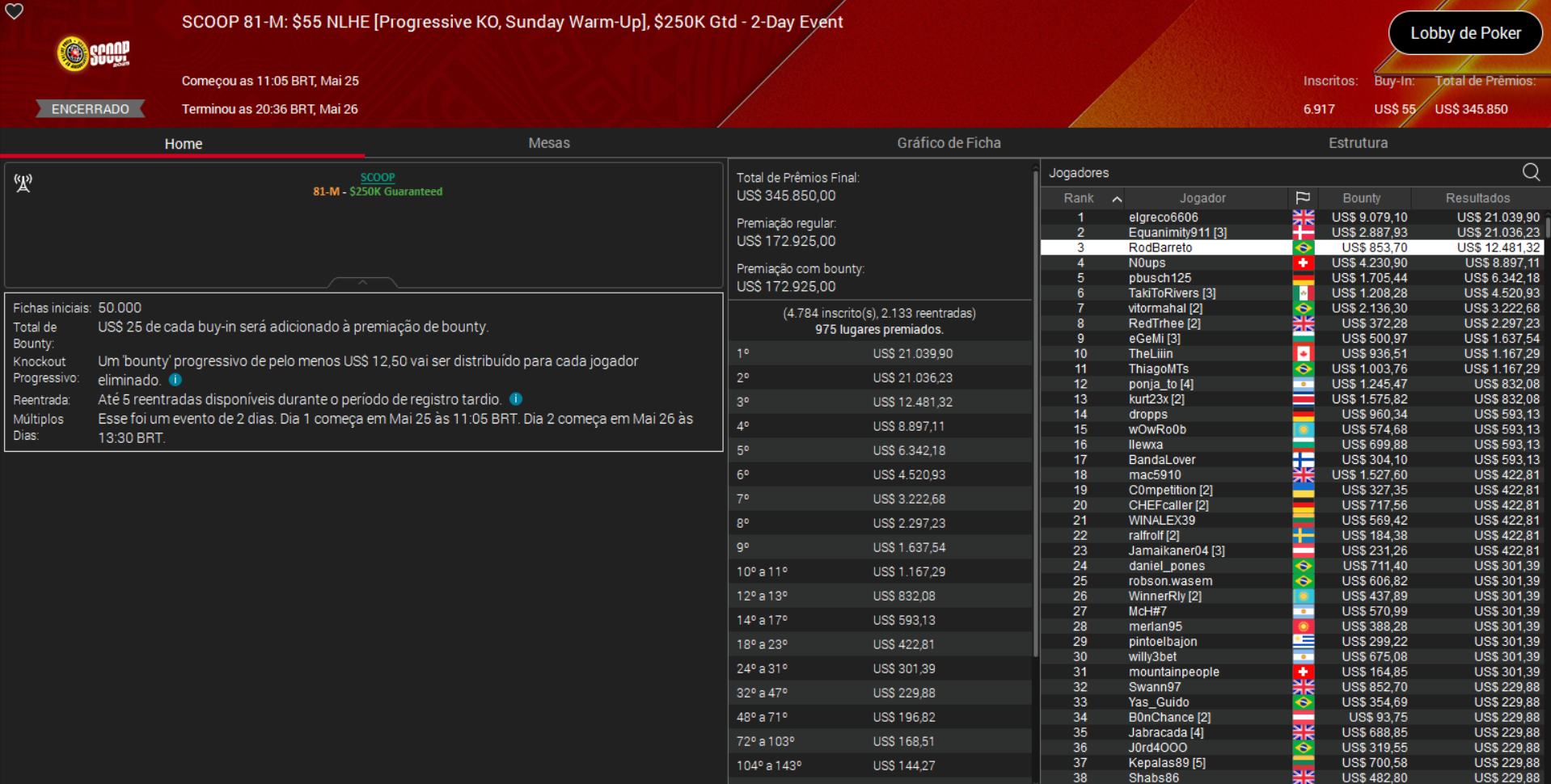Viewport: 1551px width, 784px height.
Task: Click the flag beside TheLiiin
Action: coord(1303,354)
